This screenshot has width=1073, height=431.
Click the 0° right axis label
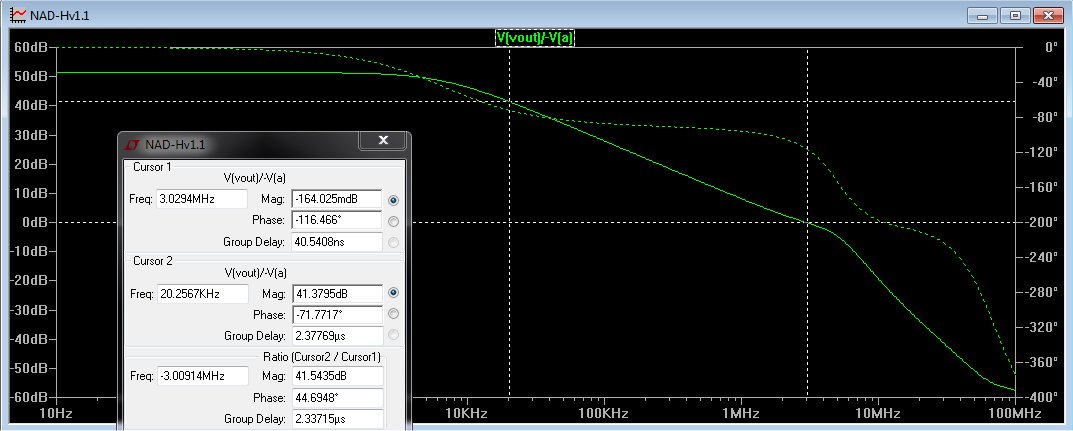(x=1050, y=47)
